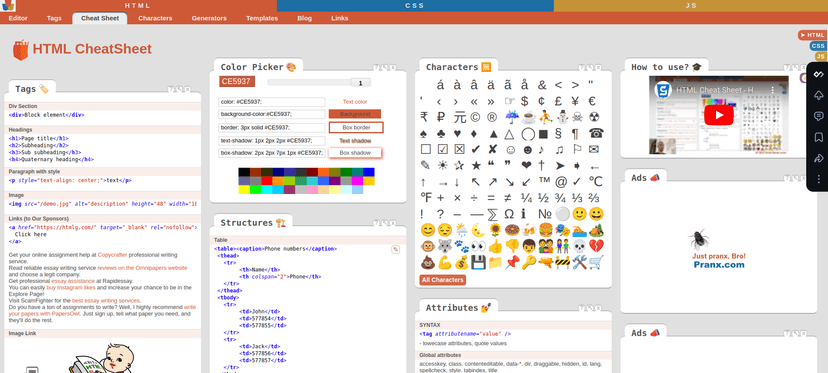Image resolution: width=828 pixels, height=373 pixels.
Task: Switch to the CSS section in the top bar
Action: click(x=415, y=5)
